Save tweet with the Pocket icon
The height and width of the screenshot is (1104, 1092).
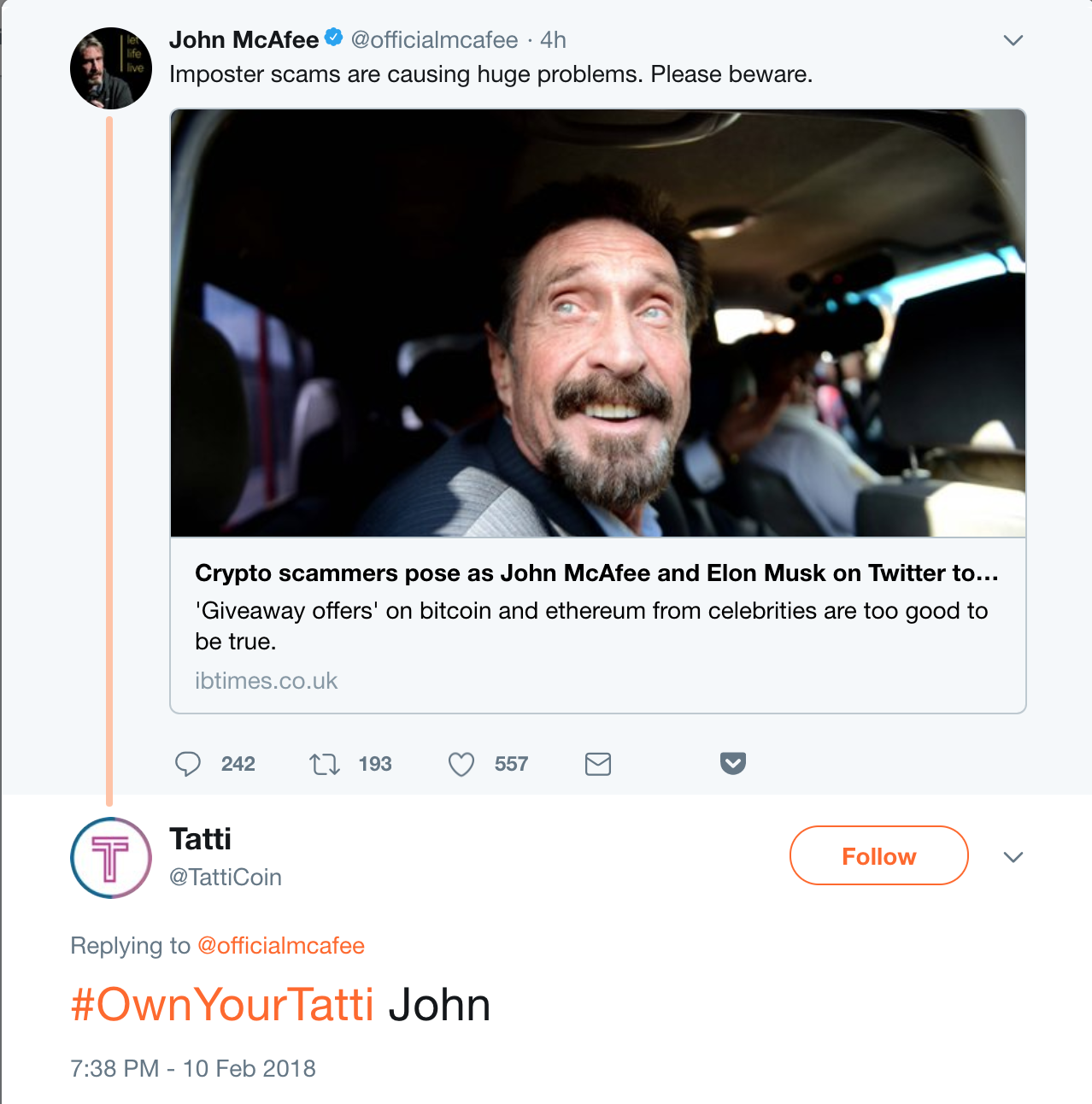coord(733,763)
